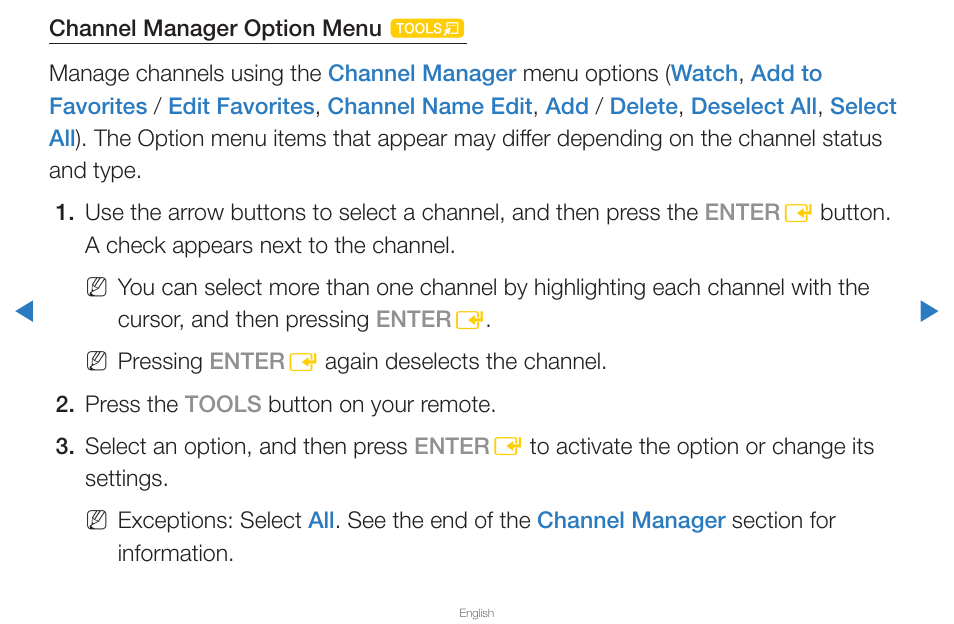
Task: Click the ENTER icon in step 3
Action: (508, 447)
